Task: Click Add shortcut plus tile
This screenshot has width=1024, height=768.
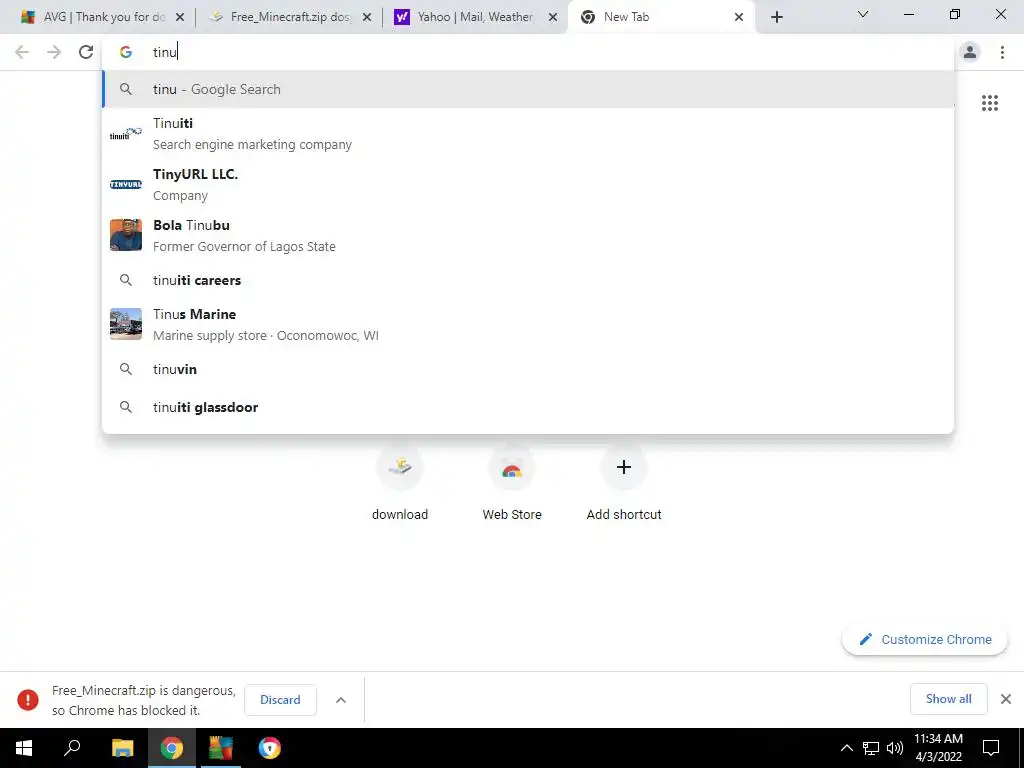Action: point(624,483)
